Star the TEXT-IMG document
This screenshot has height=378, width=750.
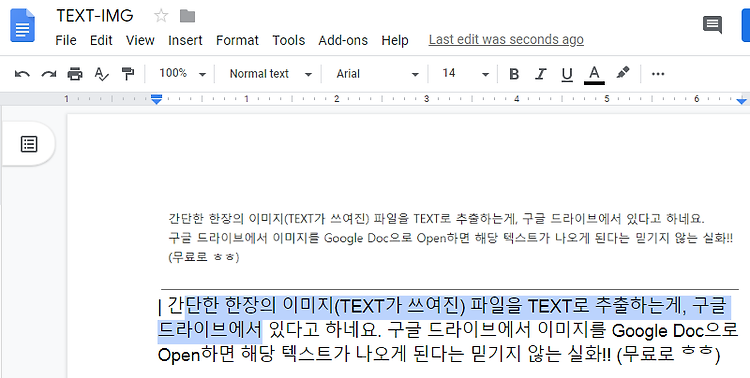[161, 16]
